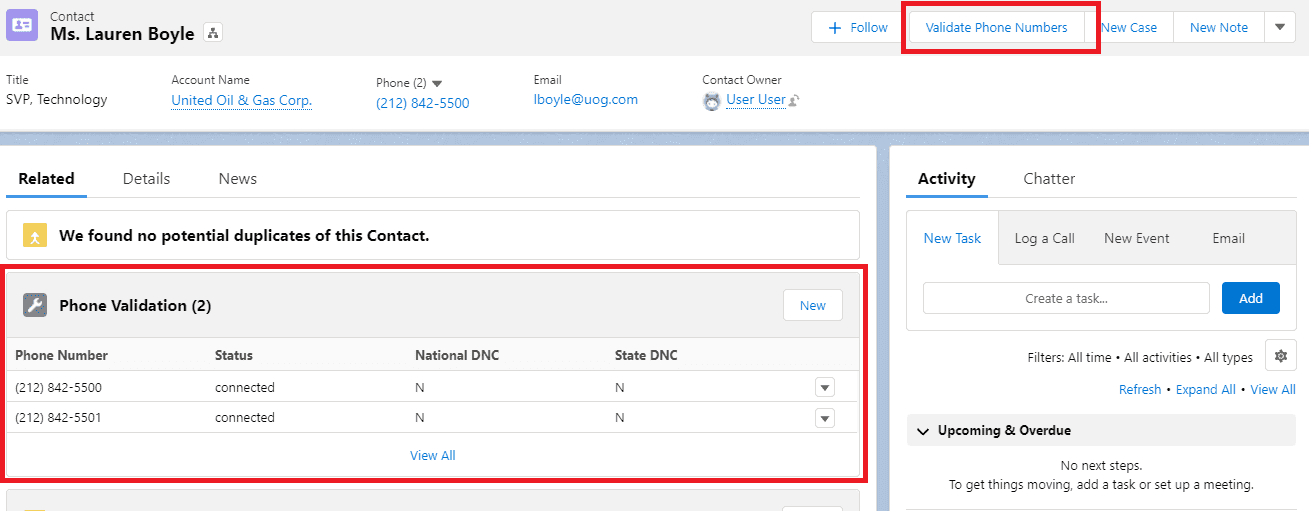Switch to the Chatter tab
Screen dimensions: 1309x512
(1049, 179)
